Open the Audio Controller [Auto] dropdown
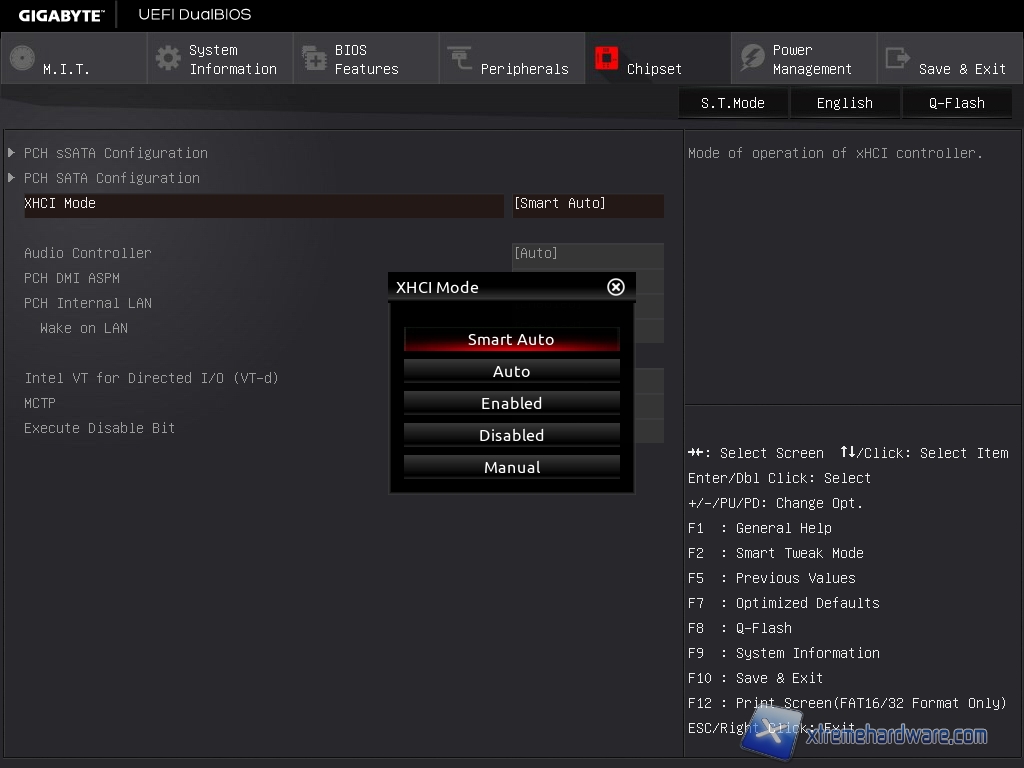The image size is (1024, 768). tap(587, 254)
